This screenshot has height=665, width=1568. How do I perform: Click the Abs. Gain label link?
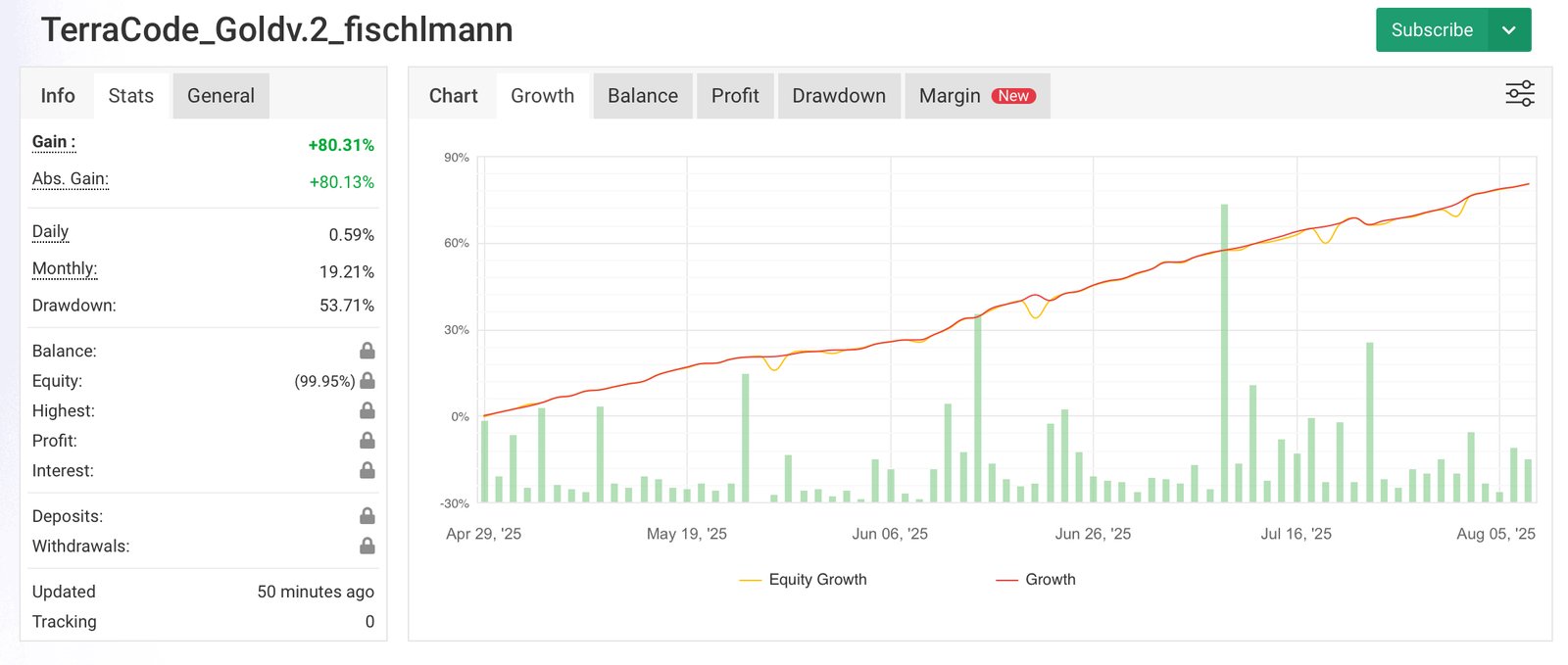point(71,179)
